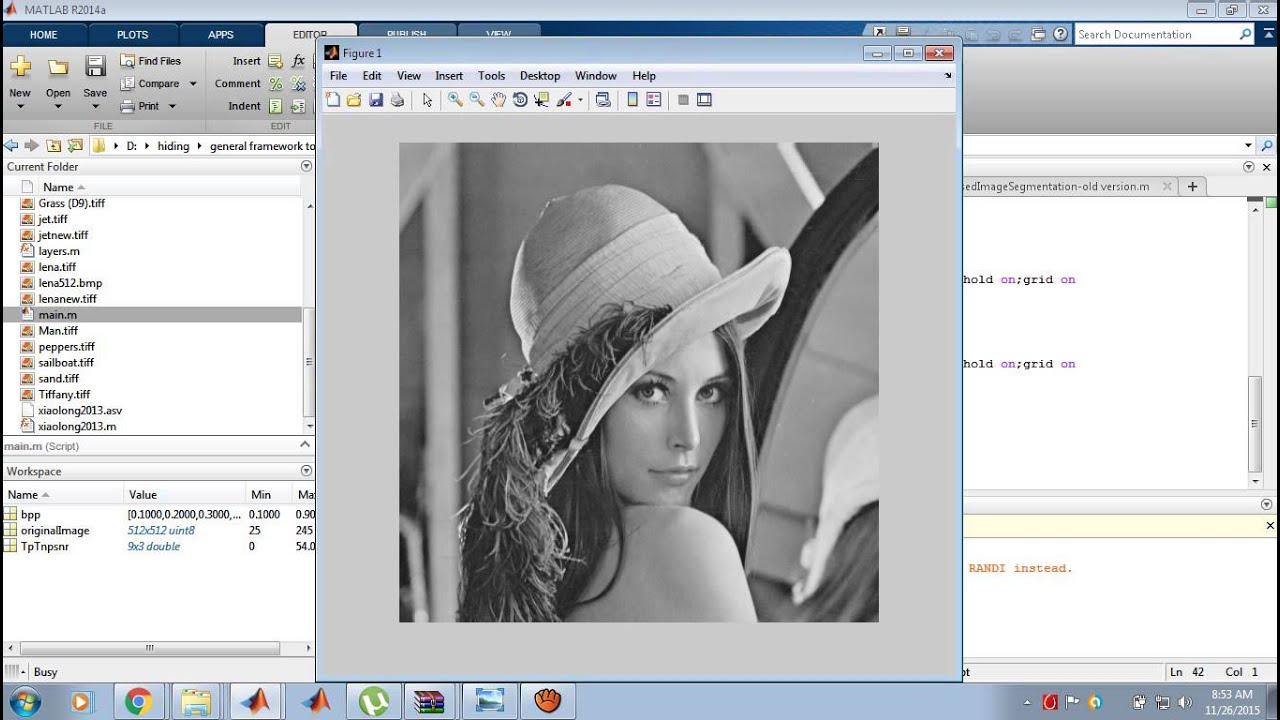This screenshot has width=1280, height=720.
Task: Select lena512.bmp in Current Folder
Action: click(x=70, y=283)
